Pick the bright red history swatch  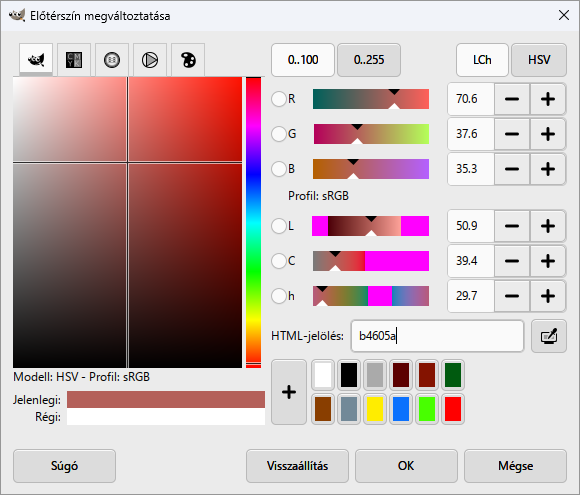point(453,409)
